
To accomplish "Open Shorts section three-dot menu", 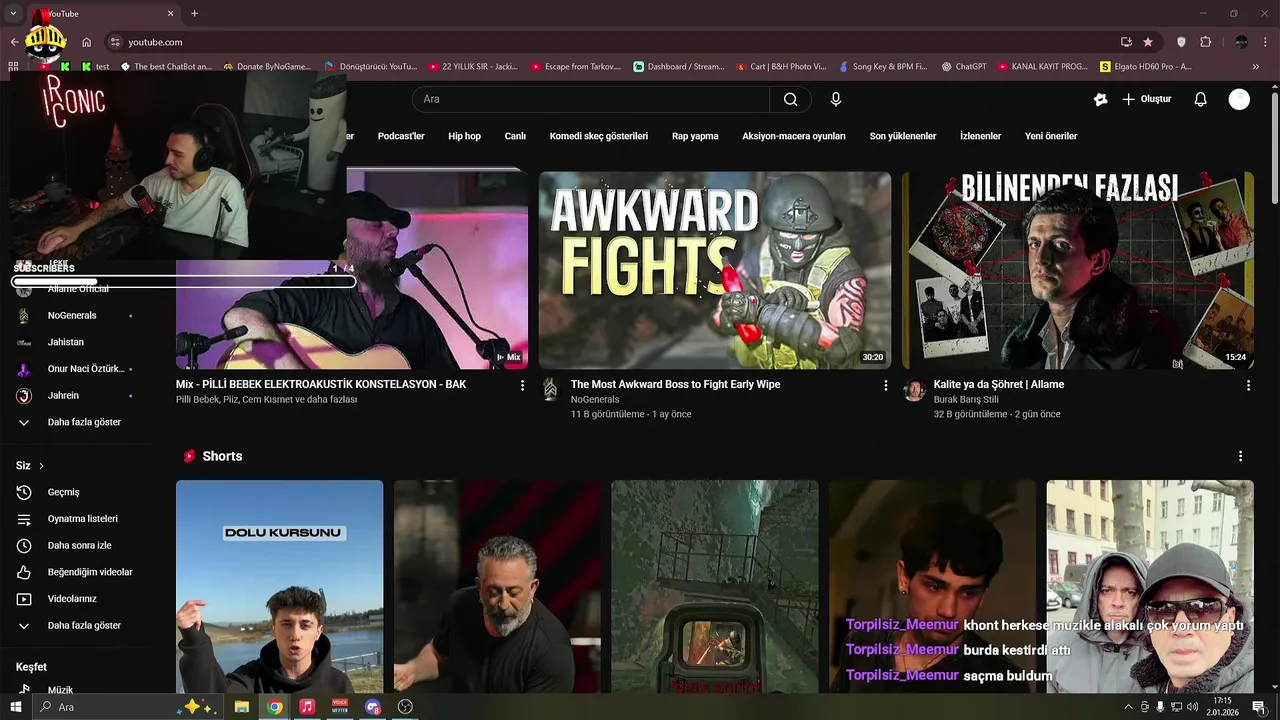I will pyautogui.click(x=1240, y=456).
